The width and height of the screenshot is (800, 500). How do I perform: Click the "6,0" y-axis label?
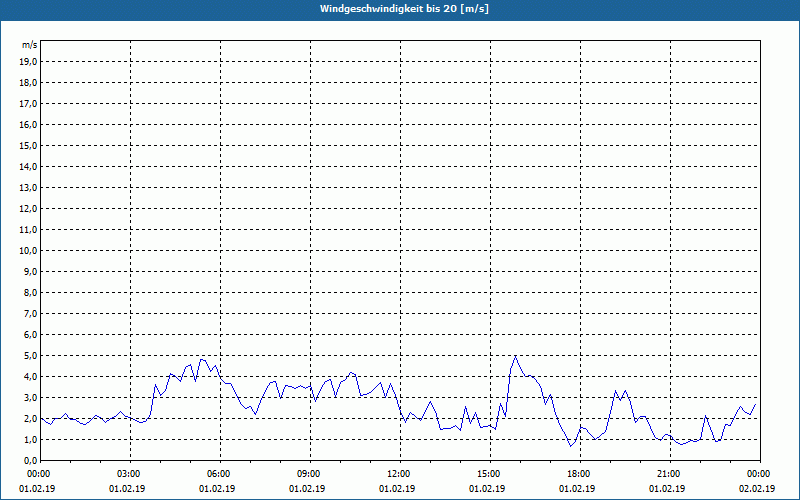30,335
